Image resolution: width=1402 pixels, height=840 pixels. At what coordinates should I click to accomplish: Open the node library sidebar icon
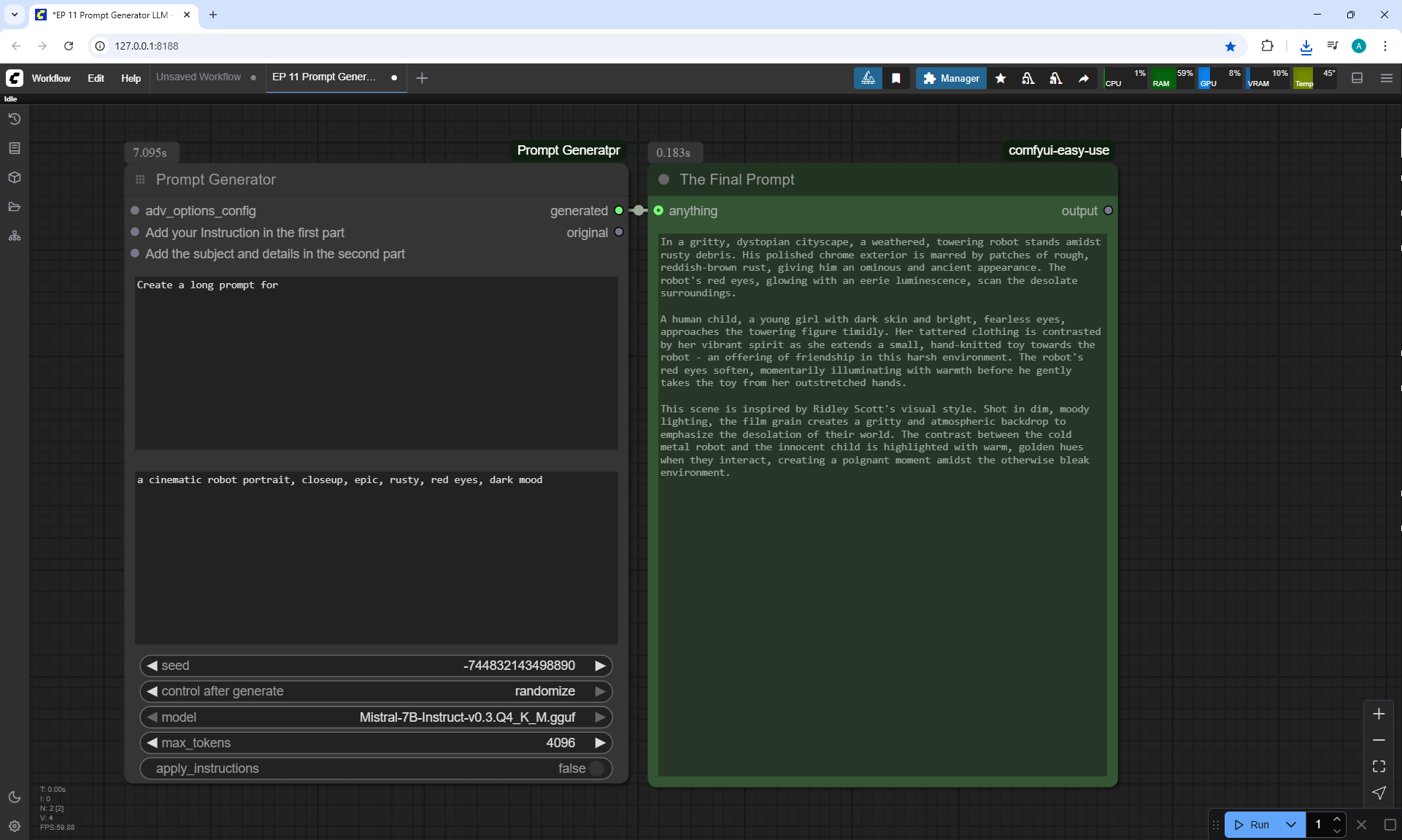(15, 148)
